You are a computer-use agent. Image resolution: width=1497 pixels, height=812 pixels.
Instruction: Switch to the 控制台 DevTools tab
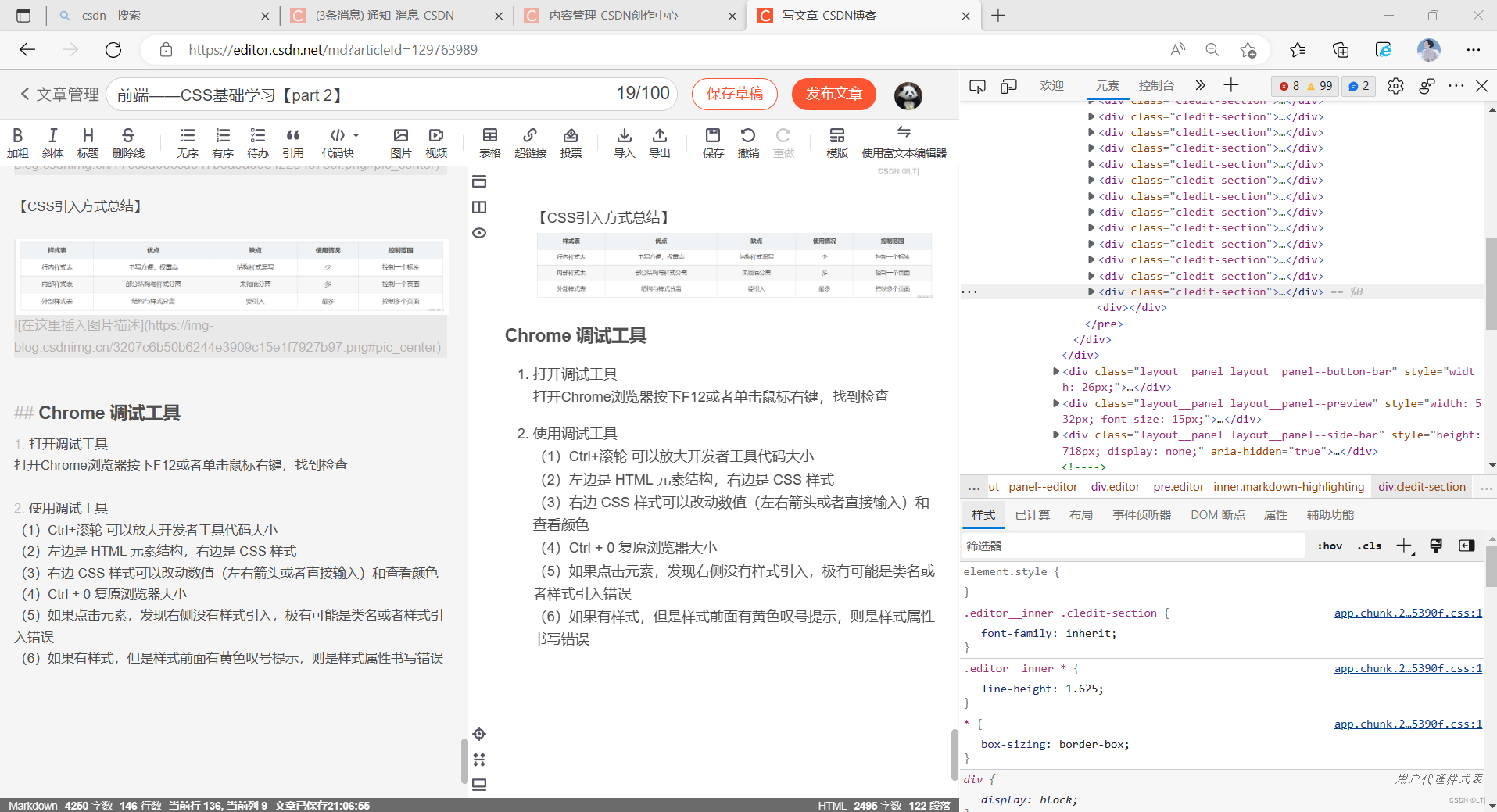(1156, 86)
